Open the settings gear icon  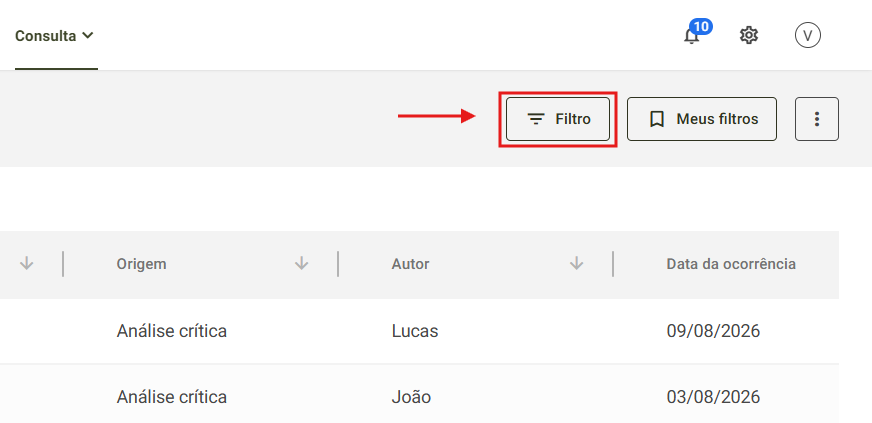[x=749, y=36]
